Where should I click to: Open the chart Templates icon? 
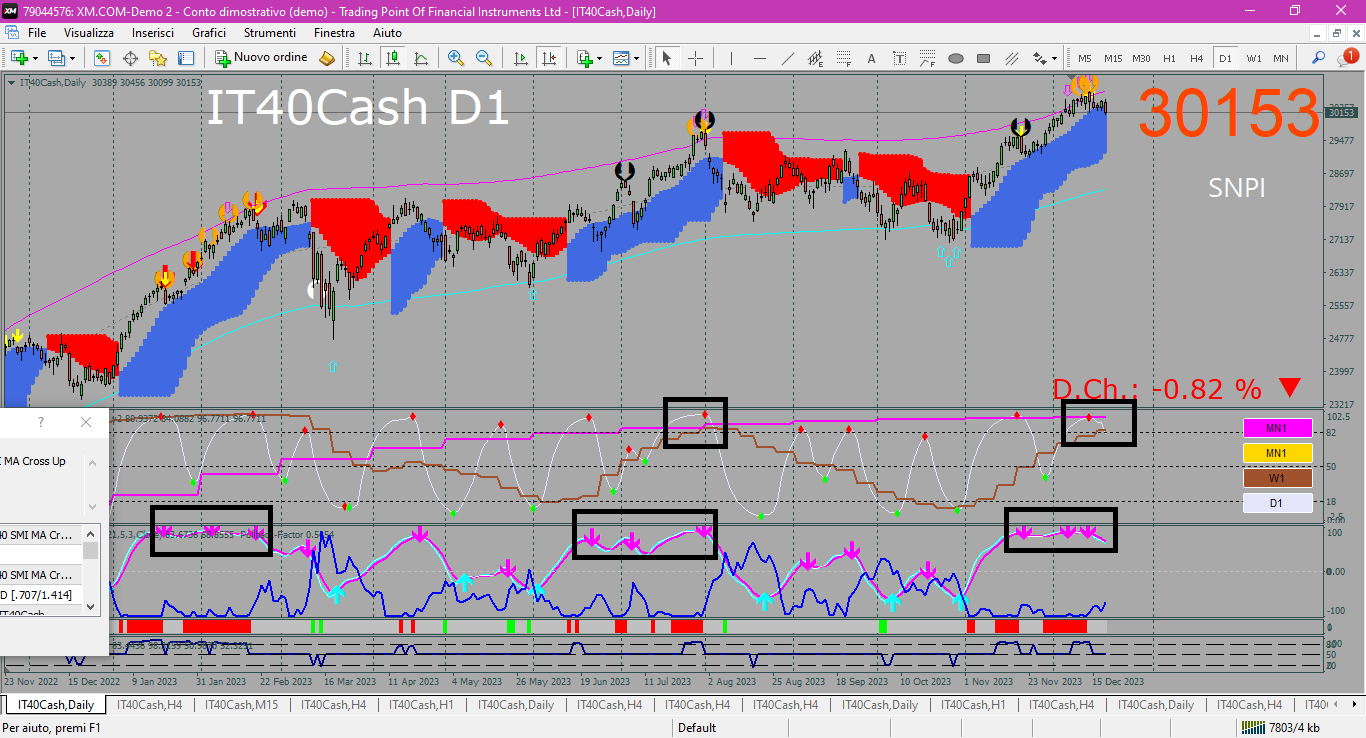tap(622, 58)
